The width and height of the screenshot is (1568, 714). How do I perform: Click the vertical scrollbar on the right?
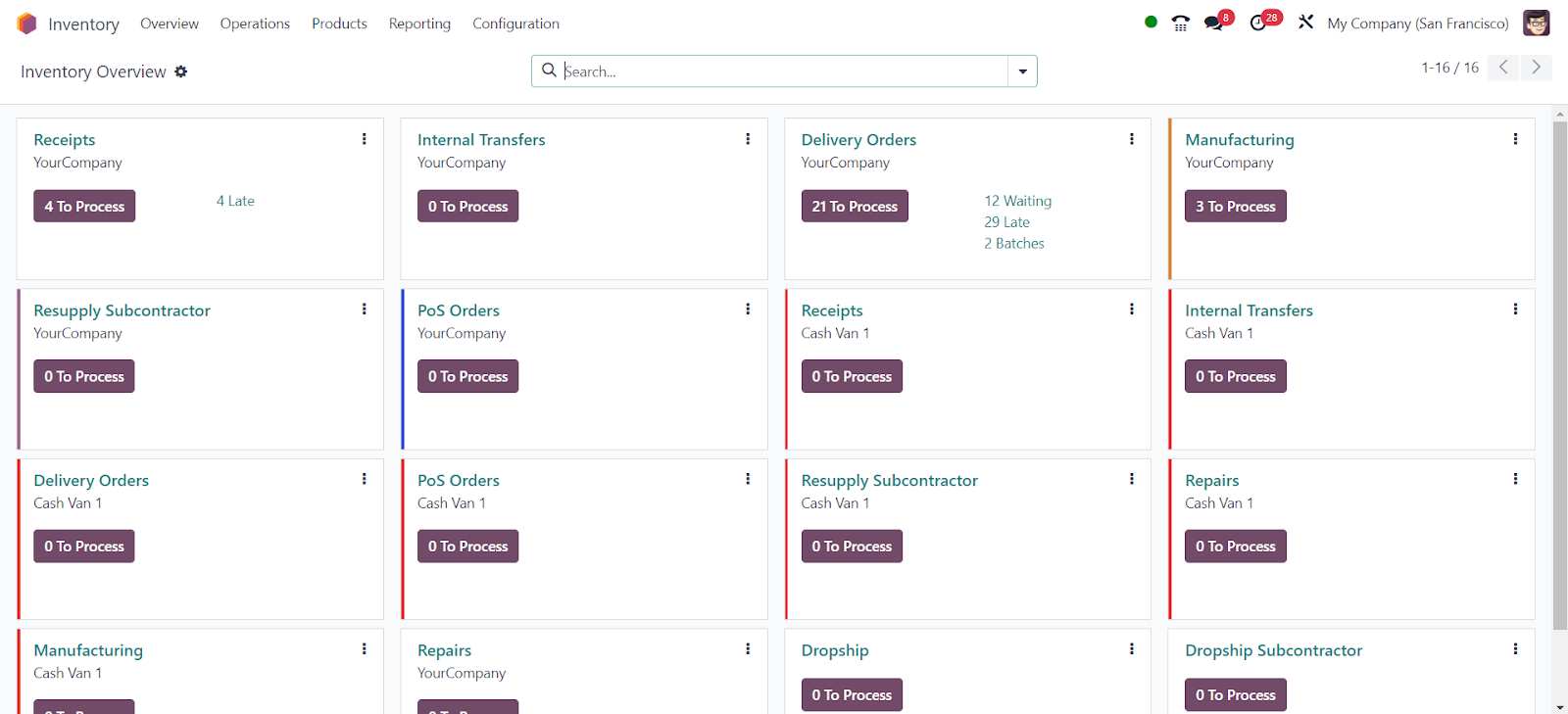(x=1559, y=372)
